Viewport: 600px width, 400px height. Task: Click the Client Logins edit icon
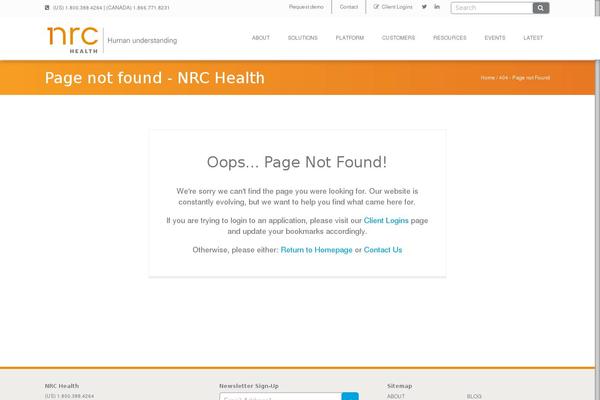376,7
